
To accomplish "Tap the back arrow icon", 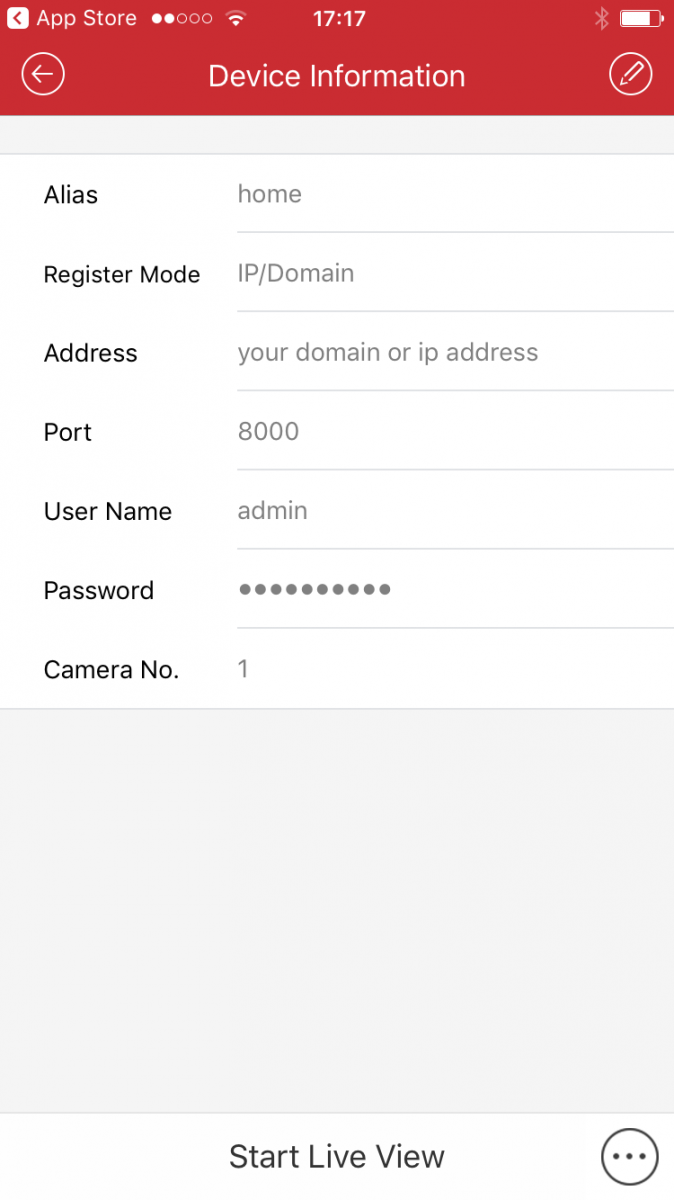I will click(43, 75).
